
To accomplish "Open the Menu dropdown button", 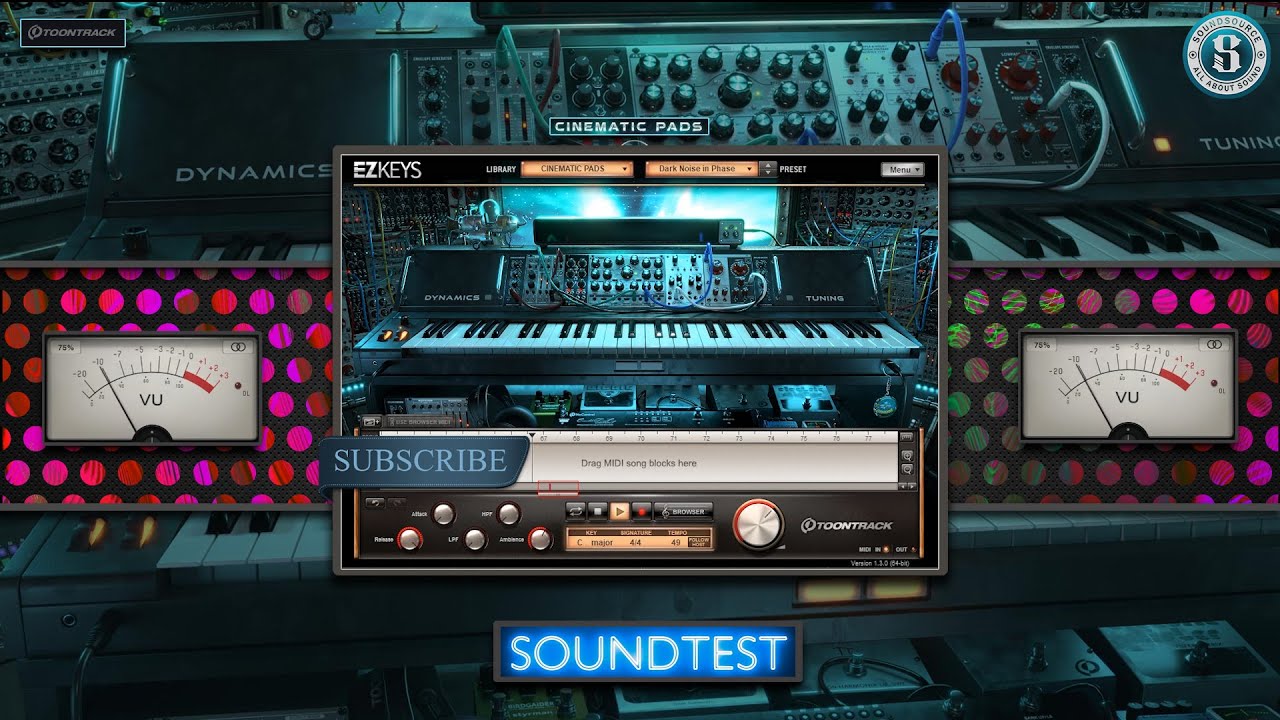I will (x=902, y=170).
